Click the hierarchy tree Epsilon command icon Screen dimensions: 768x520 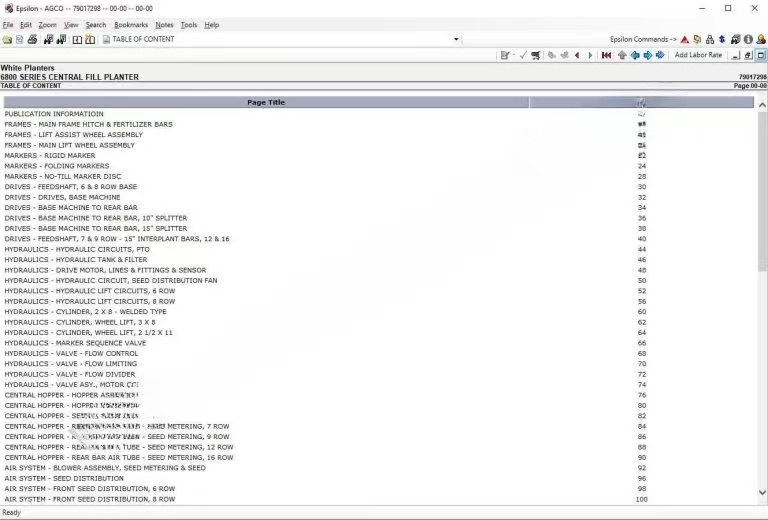710,40
